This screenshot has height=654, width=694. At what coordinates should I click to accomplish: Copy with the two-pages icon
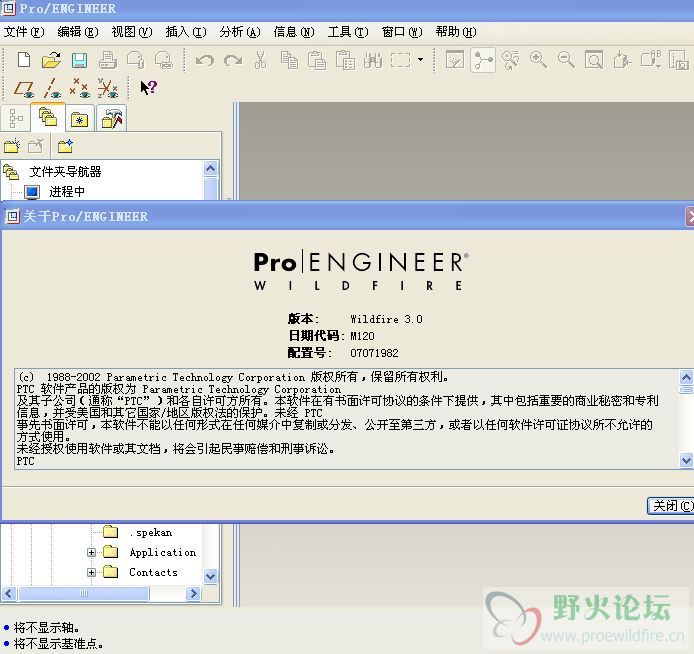tap(289, 60)
